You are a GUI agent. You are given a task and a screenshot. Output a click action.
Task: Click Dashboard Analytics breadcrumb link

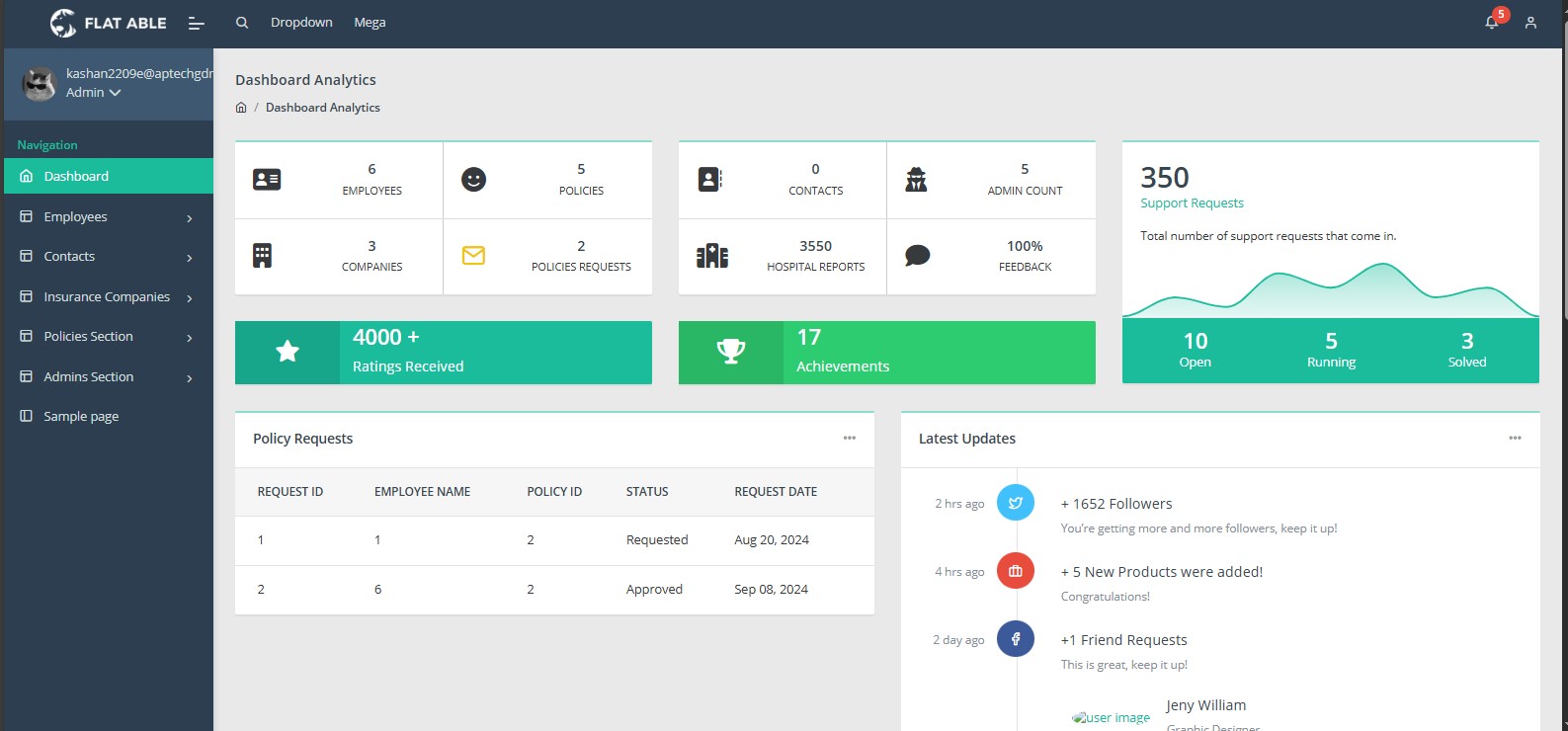click(322, 108)
